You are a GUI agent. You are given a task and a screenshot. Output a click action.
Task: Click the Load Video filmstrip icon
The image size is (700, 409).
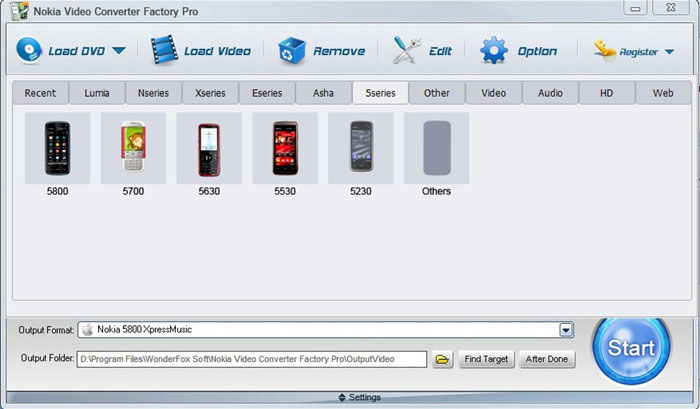pos(164,50)
